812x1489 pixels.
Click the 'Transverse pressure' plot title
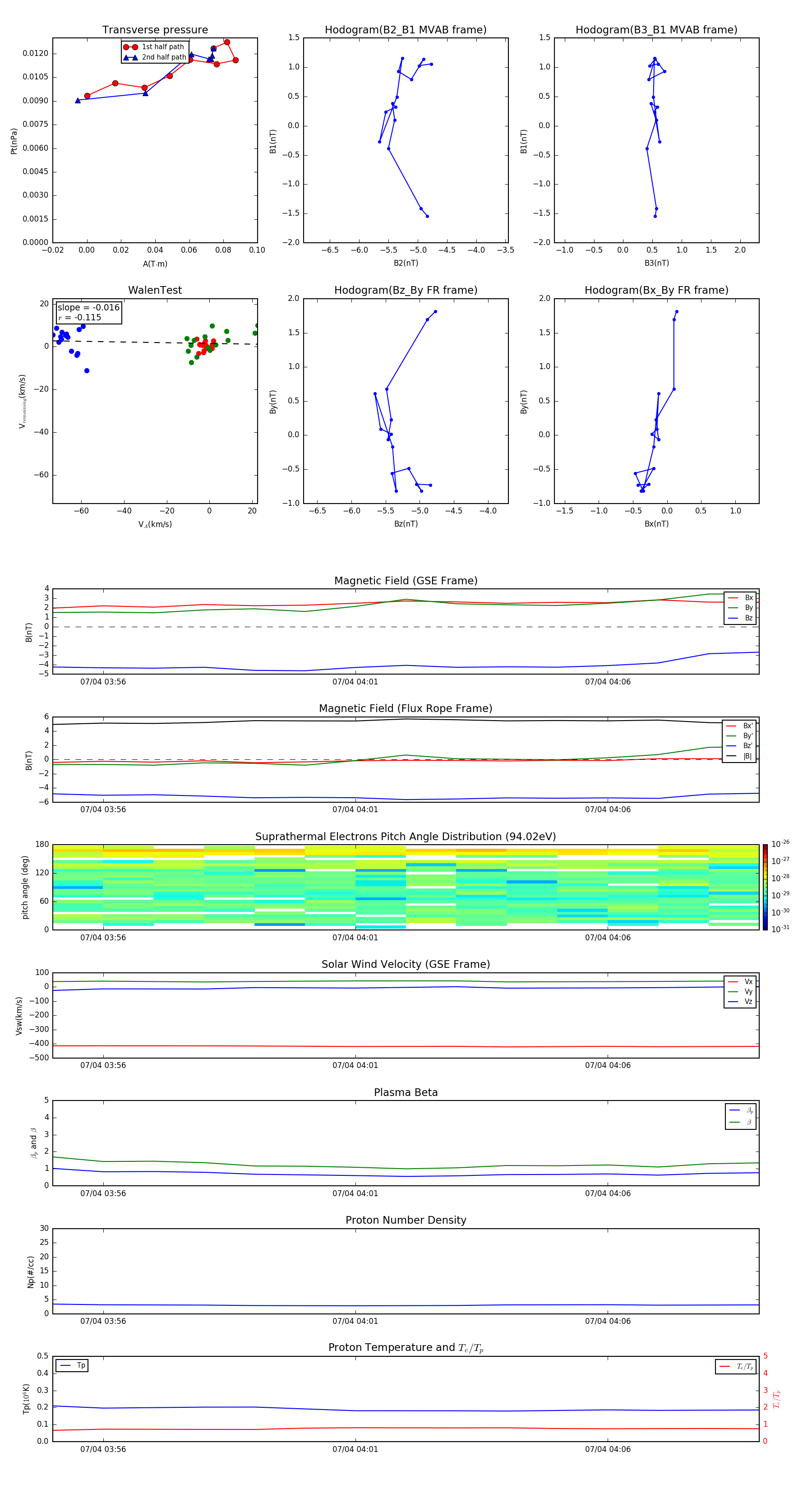pos(155,30)
